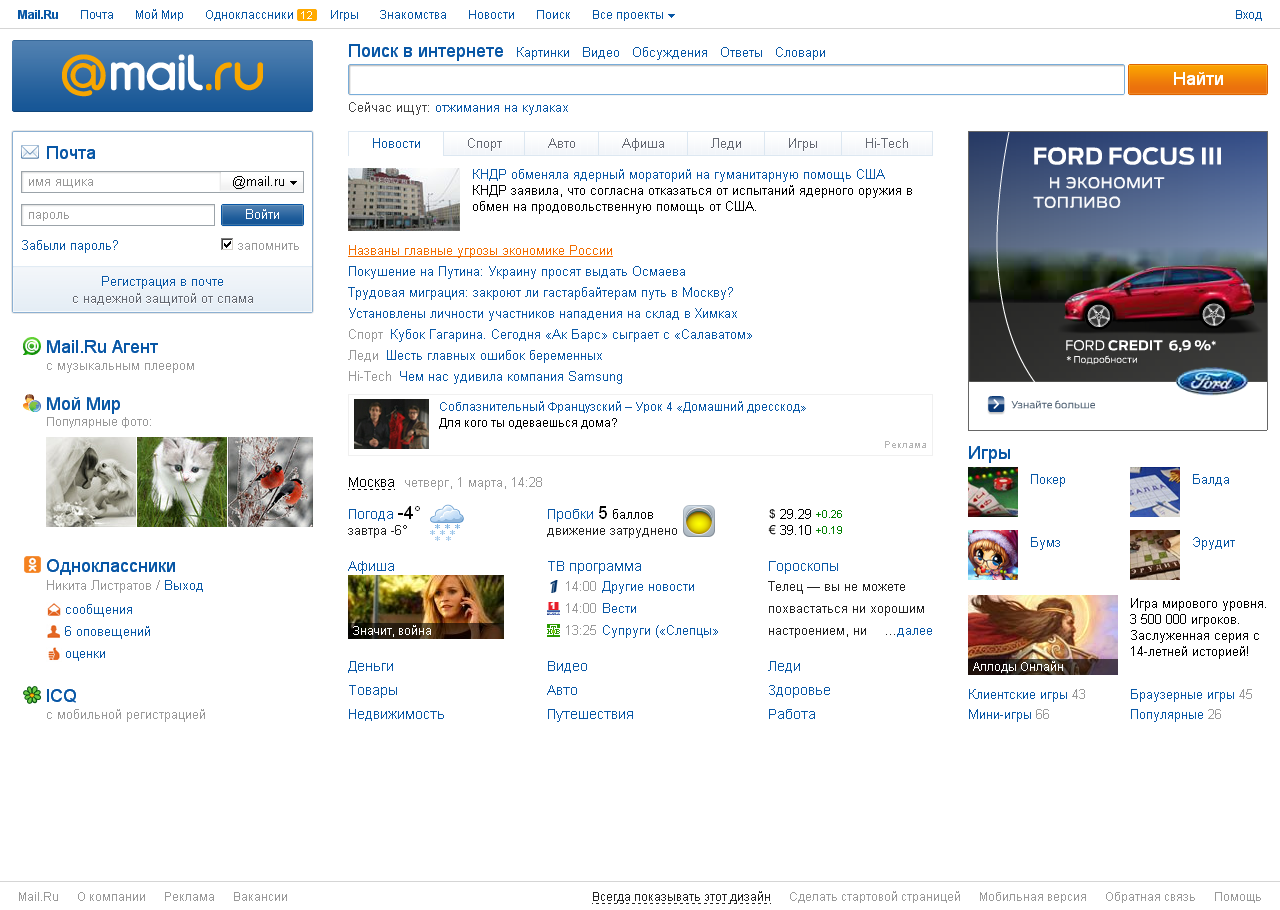This screenshot has height=910, width=1280.
Task: Switch to the Спорт news tab
Action: (x=485, y=143)
